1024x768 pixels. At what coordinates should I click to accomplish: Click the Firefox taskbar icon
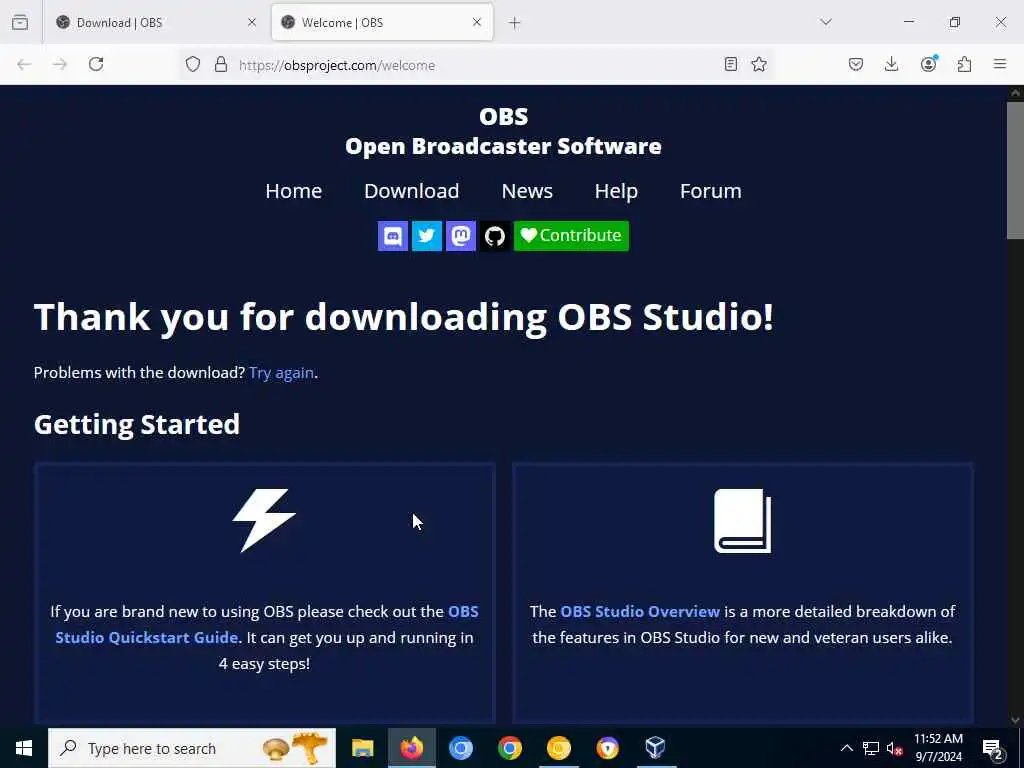pos(411,748)
